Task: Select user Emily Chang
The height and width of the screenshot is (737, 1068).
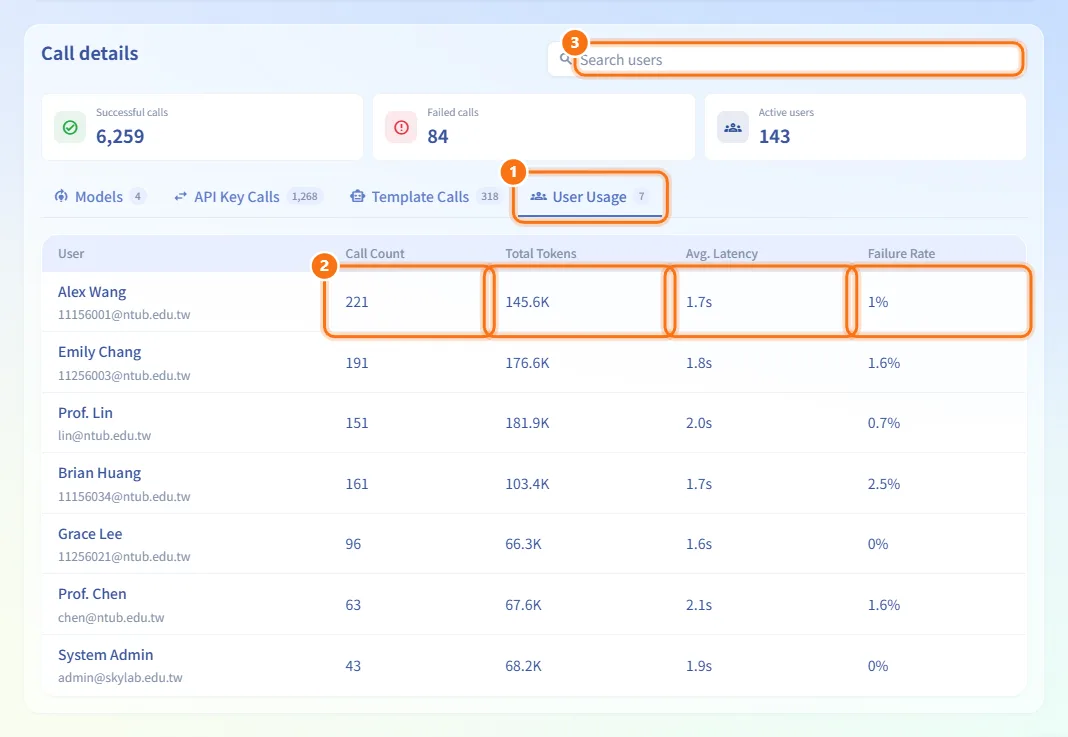Action: point(99,352)
